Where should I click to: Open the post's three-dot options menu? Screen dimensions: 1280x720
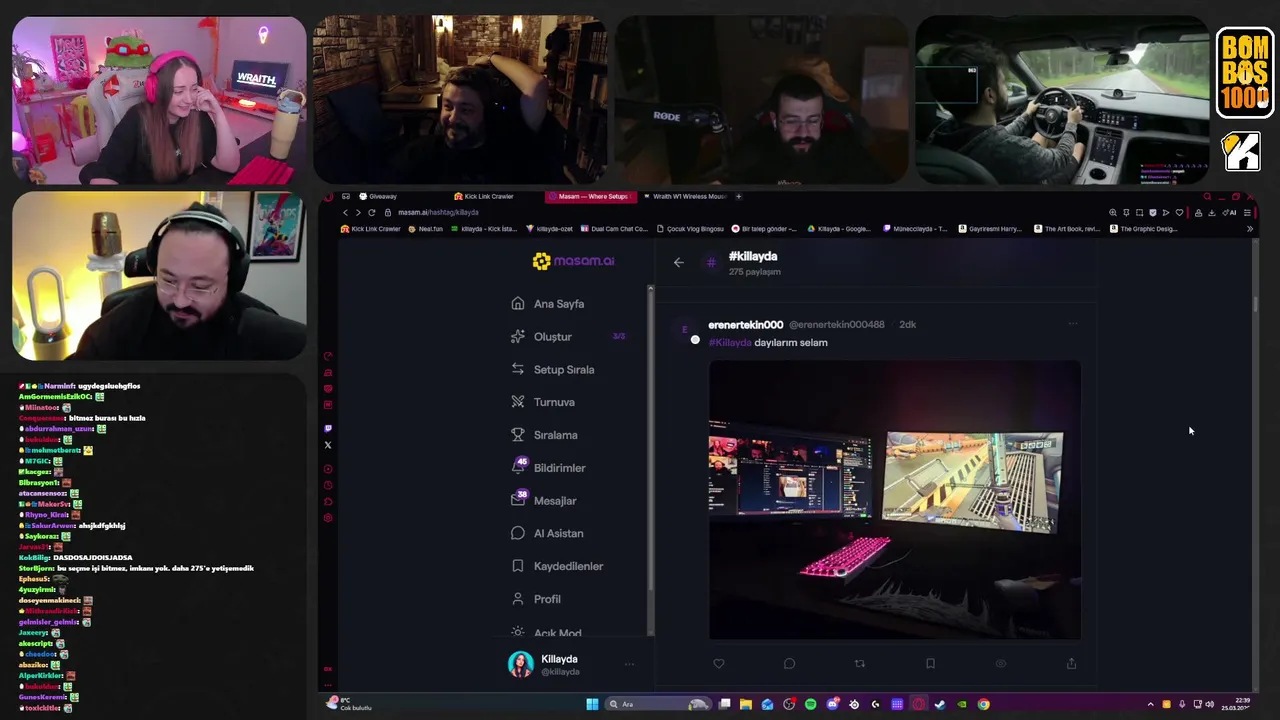tap(1073, 324)
